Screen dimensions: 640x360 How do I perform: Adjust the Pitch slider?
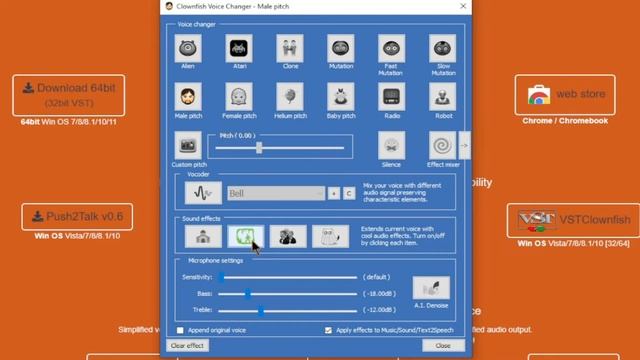pyautogui.click(x=259, y=148)
